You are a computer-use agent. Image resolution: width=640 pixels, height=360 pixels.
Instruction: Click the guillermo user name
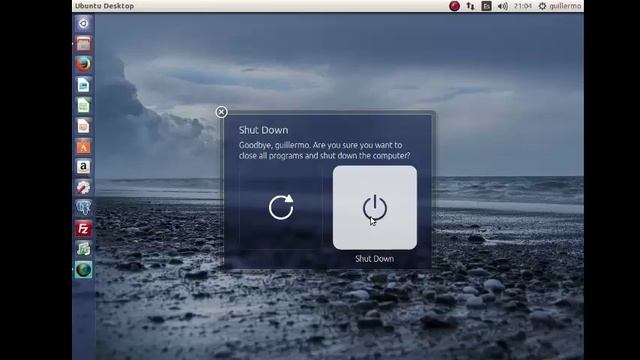tap(565, 6)
